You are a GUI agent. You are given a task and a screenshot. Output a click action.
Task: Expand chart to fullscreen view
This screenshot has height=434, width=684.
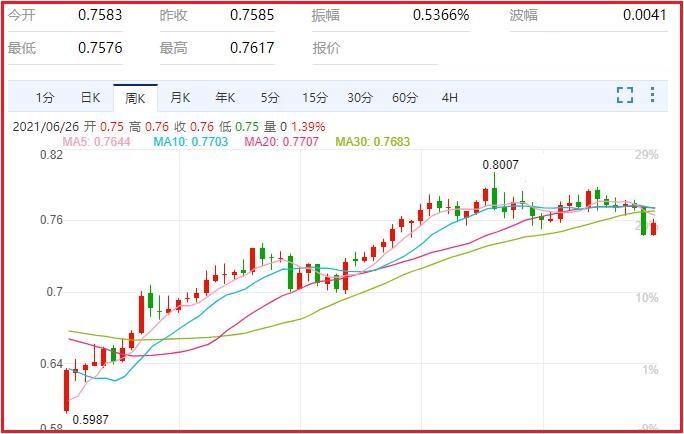click(625, 95)
